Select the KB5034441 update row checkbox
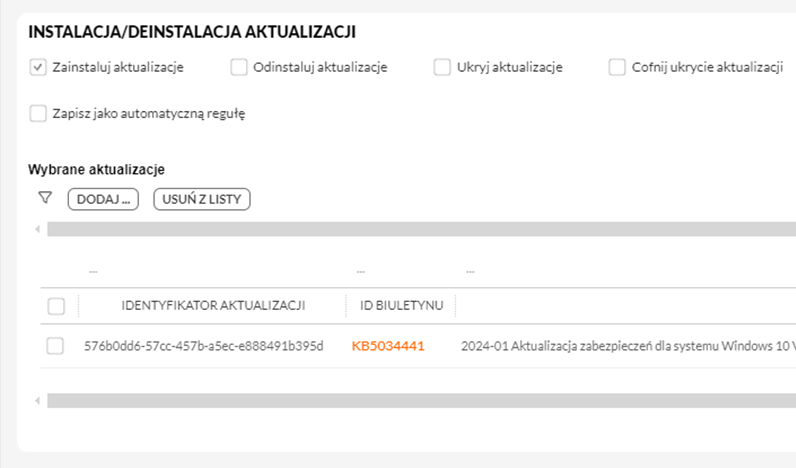 [55, 346]
